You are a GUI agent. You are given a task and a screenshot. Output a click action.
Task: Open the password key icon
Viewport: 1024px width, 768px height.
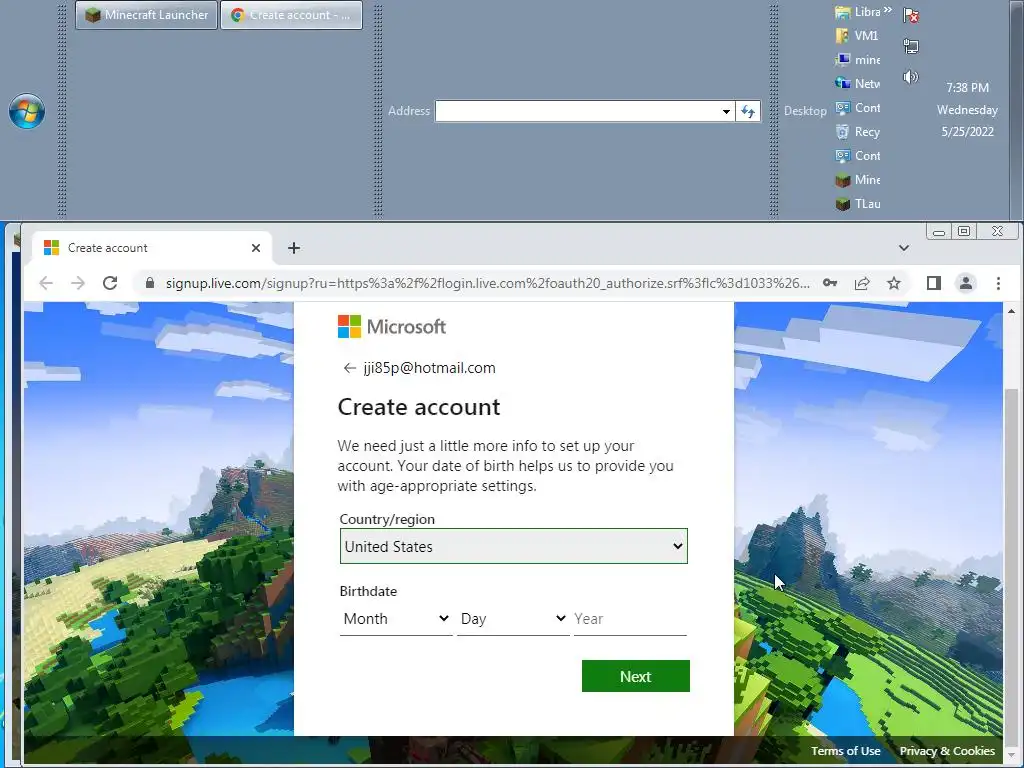click(830, 283)
